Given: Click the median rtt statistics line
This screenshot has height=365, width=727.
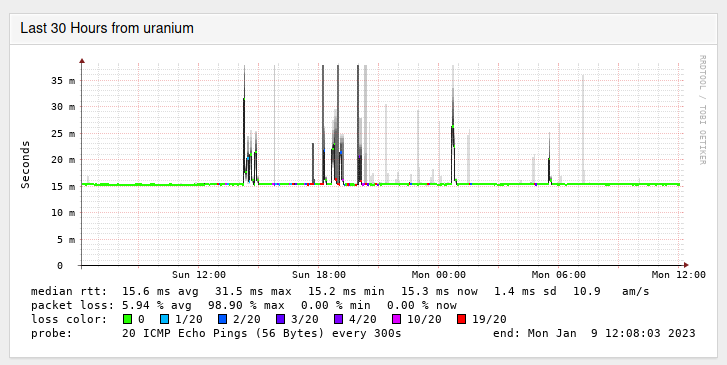Looking at the screenshot, I should (x=340, y=291).
